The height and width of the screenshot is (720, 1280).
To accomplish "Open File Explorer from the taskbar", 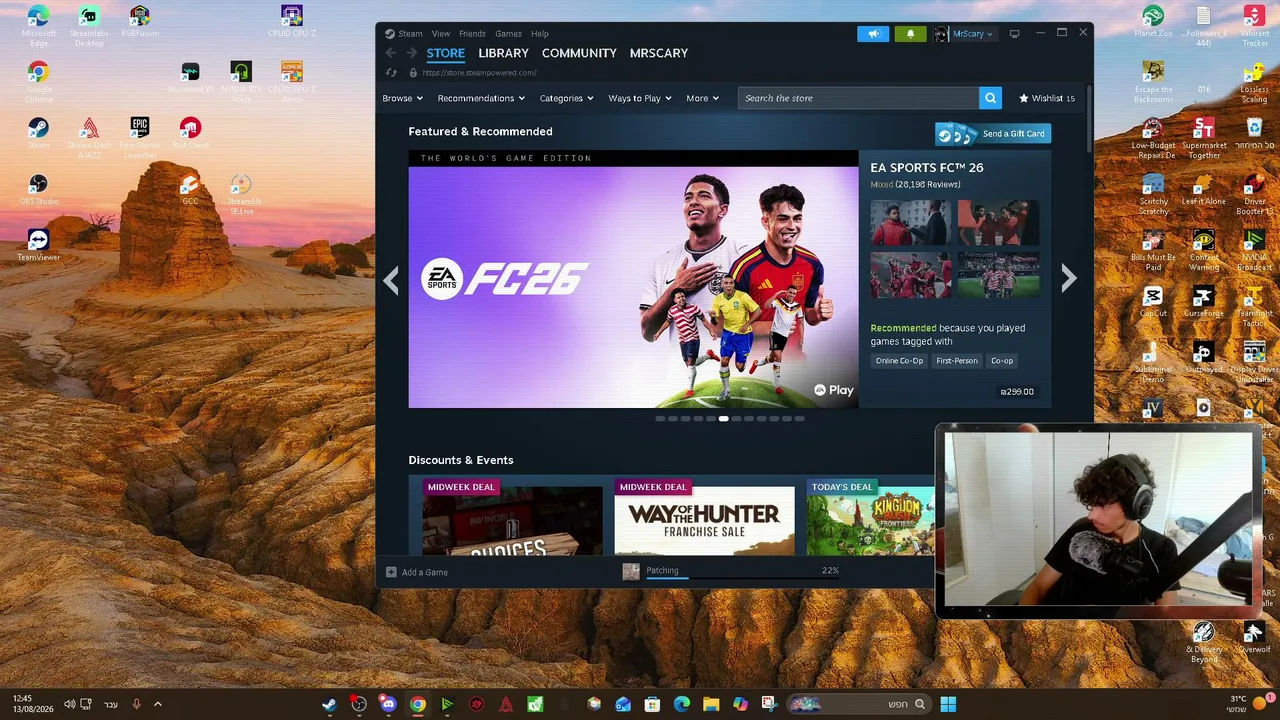I will click(x=711, y=704).
